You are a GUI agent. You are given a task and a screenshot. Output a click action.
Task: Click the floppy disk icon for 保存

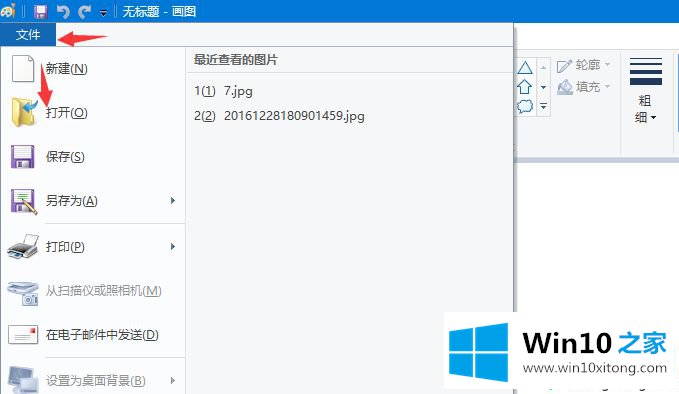[23, 156]
